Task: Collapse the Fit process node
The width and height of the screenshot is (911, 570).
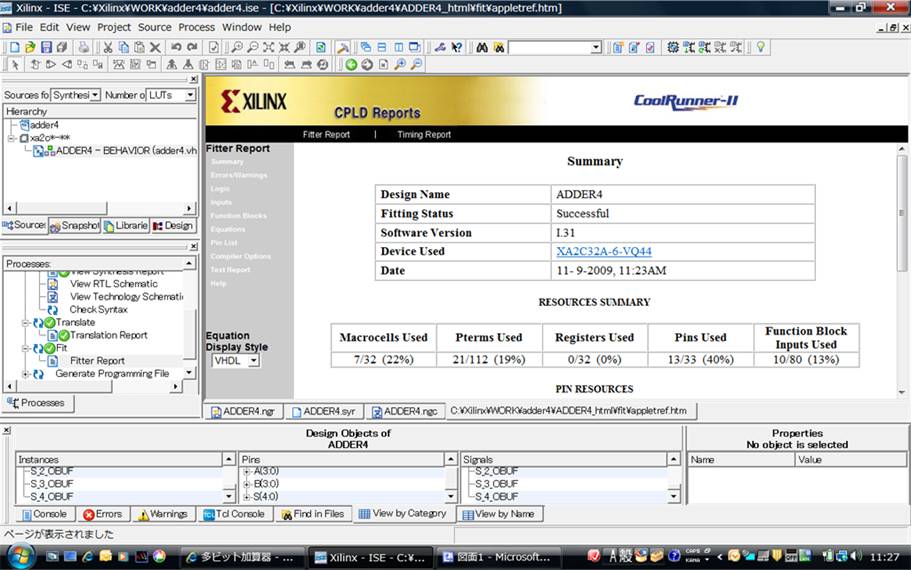Action: tap(26, 348)
